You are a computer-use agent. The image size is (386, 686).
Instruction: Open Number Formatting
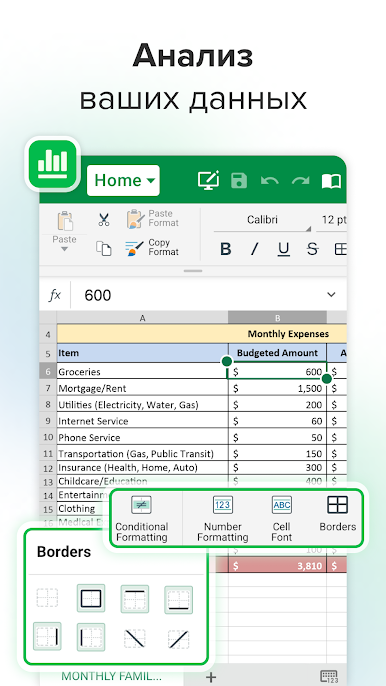click(223, 519)
